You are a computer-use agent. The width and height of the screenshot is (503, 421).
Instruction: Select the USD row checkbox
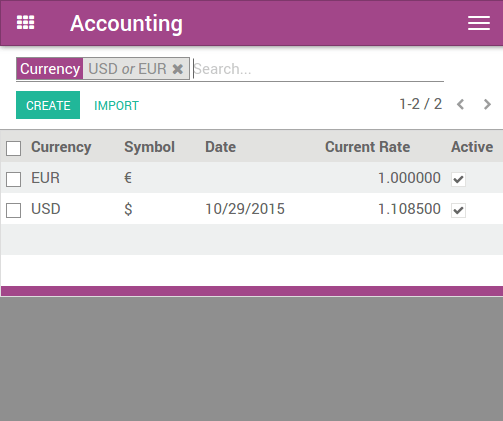coord(14,210)
